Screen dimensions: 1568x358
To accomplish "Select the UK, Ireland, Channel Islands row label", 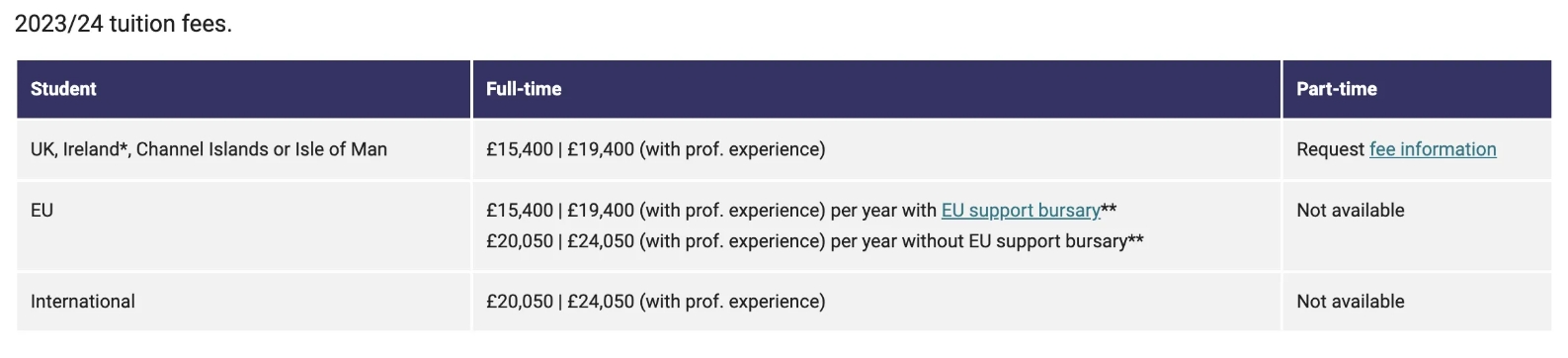I will pyautogui.click(x=208, y=149).
